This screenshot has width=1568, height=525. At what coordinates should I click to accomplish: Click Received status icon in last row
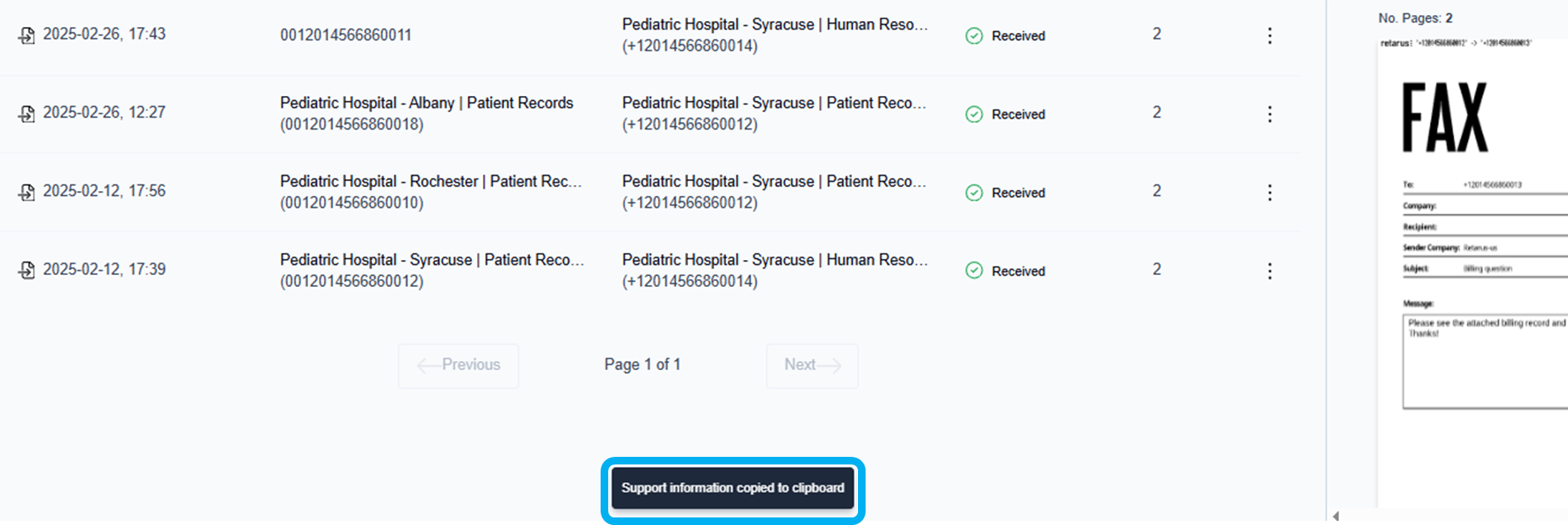point(974,271)
